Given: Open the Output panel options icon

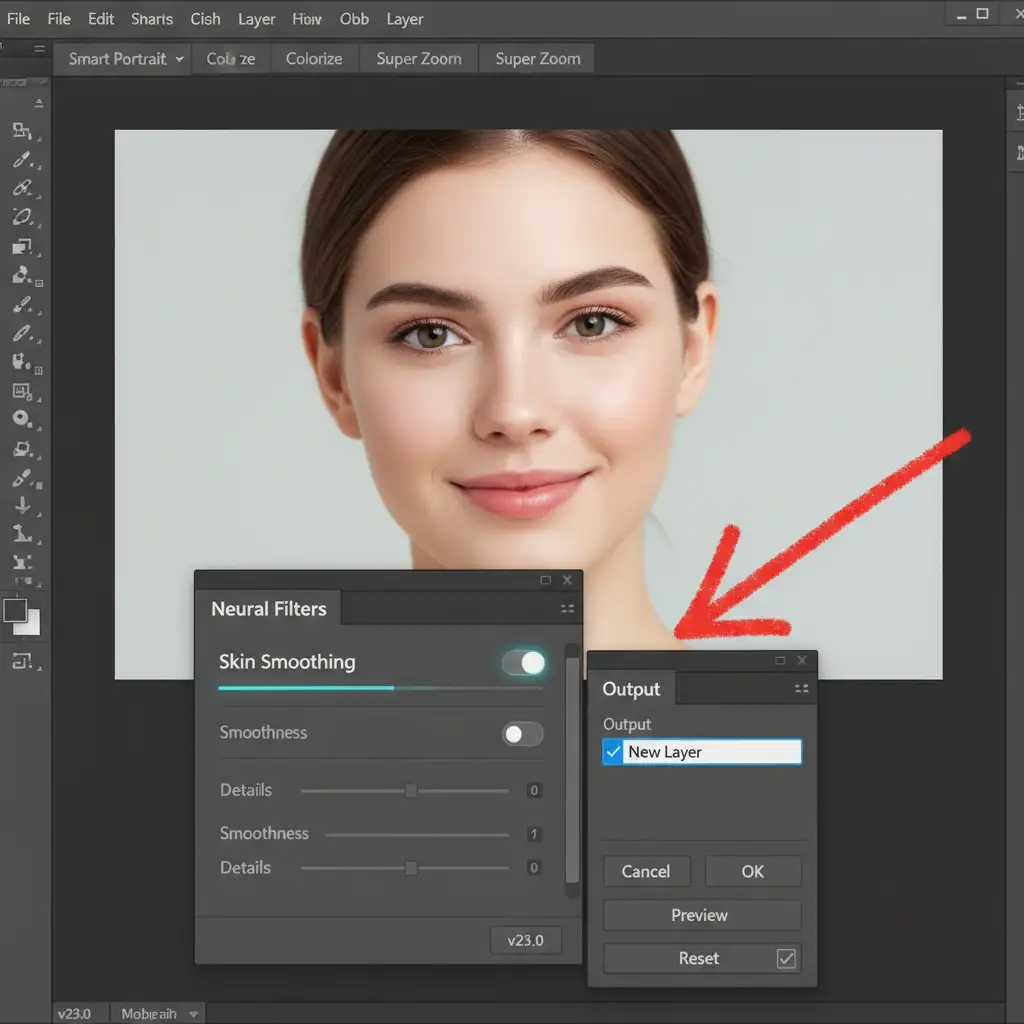Looking at the screenshot, I should [x=801, y=688].
